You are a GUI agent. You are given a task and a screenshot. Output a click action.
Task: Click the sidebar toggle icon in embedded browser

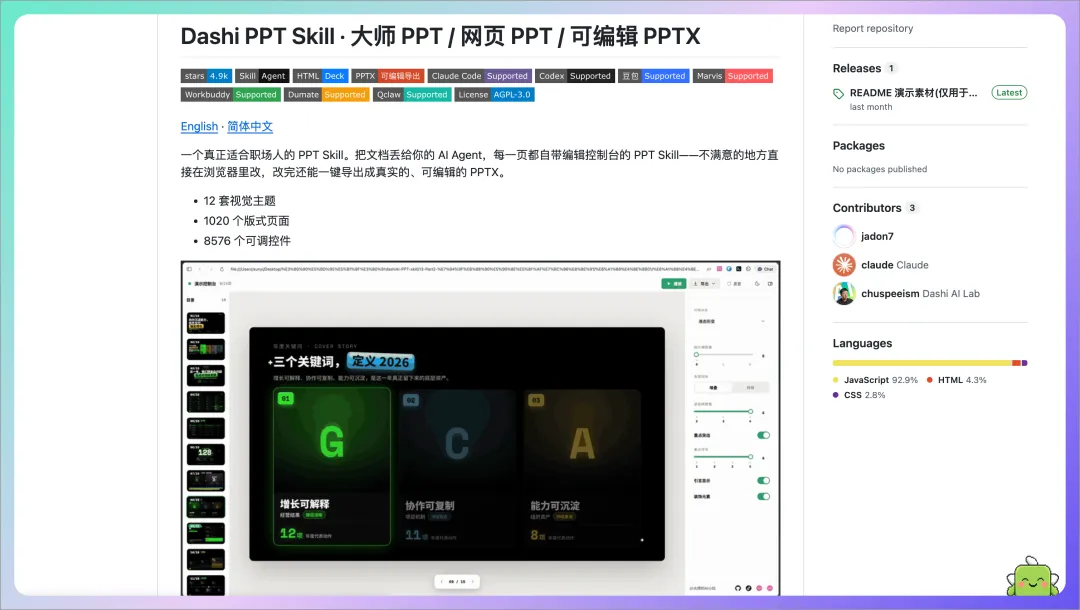(x=189, y=269)
